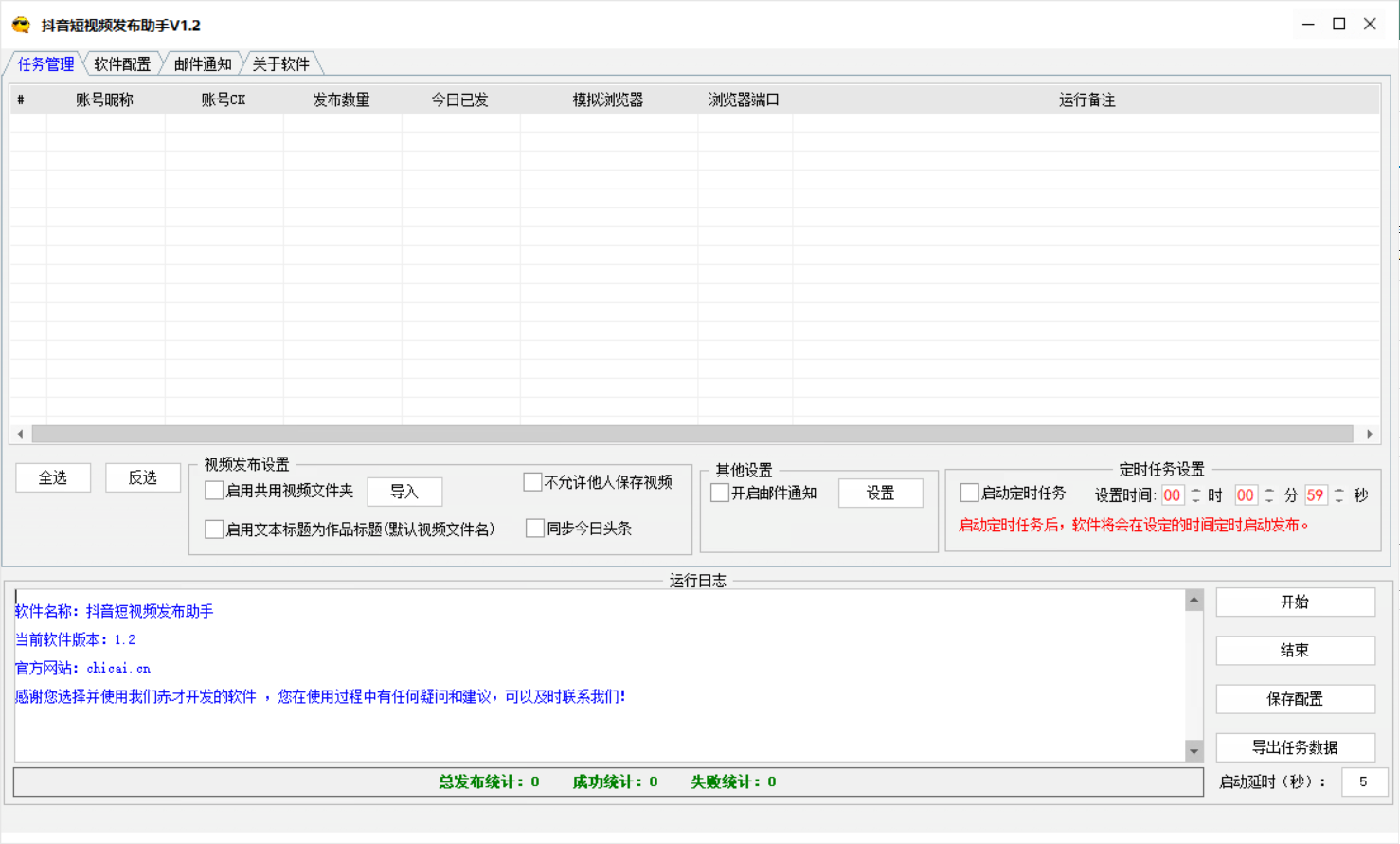
Task: Decrease the hours value with down arrow
Action: pos(1195,500)
